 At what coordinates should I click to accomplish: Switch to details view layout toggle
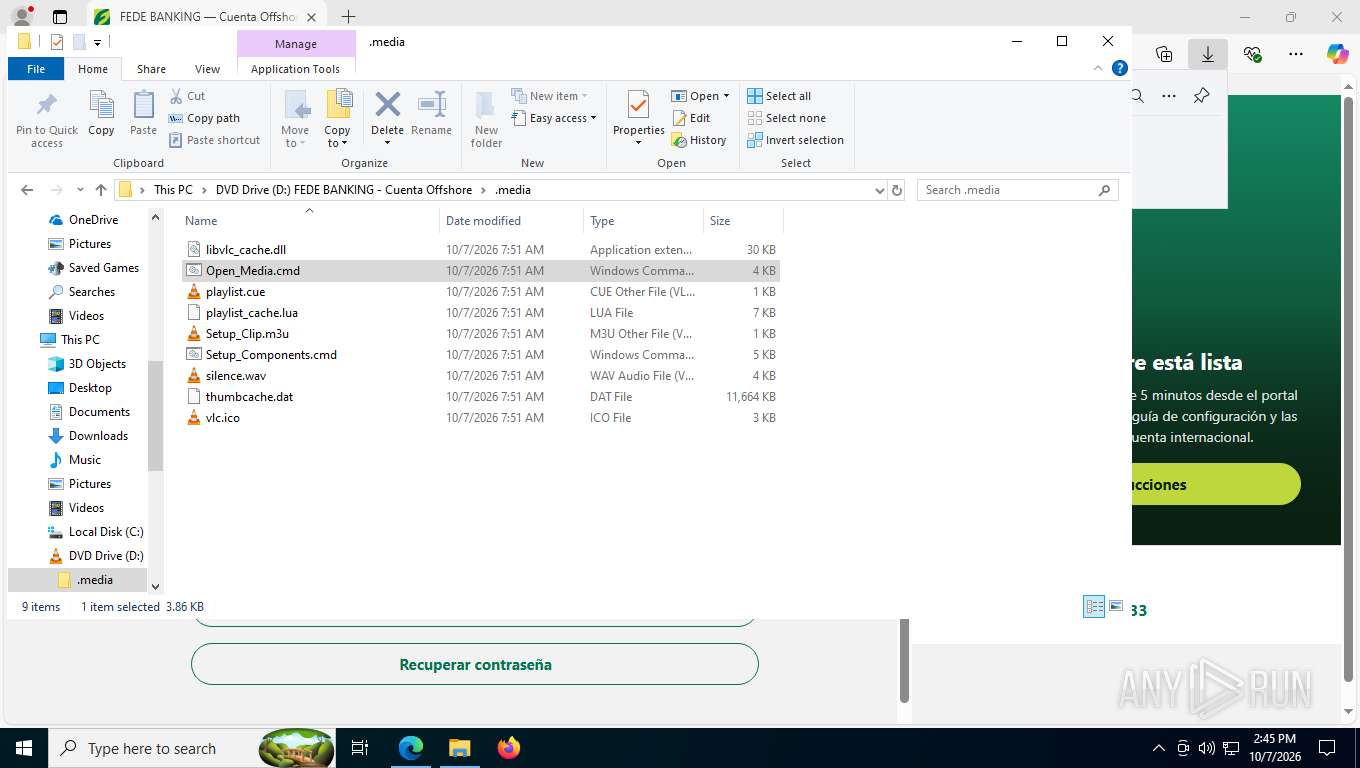click(1094, 607)
